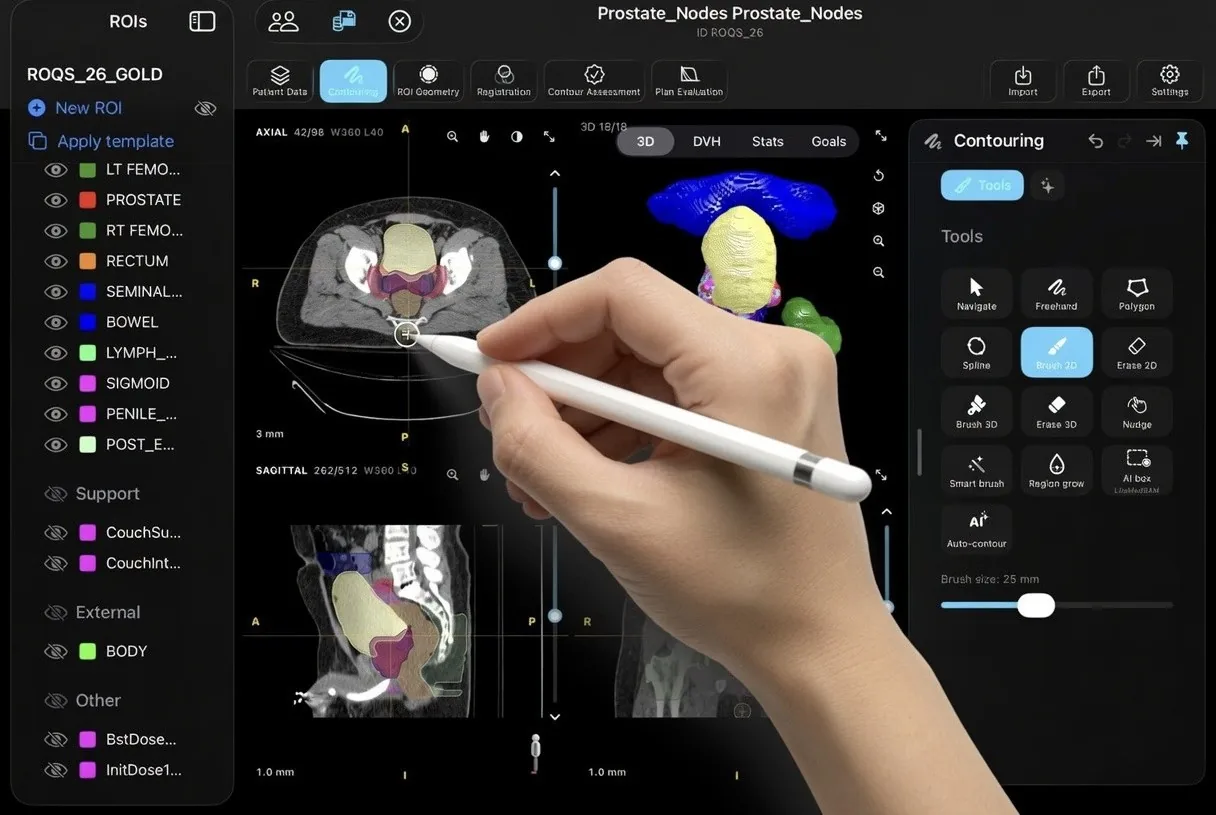Click the Import button
The image size is (1216, 815).
pyautogui.click(x=1023, y=81)
